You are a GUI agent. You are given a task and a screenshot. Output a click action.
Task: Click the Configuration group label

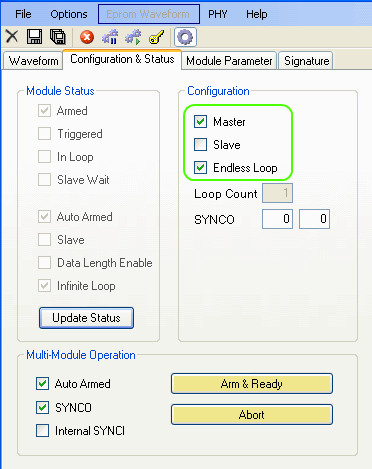(x=218, y=91)
